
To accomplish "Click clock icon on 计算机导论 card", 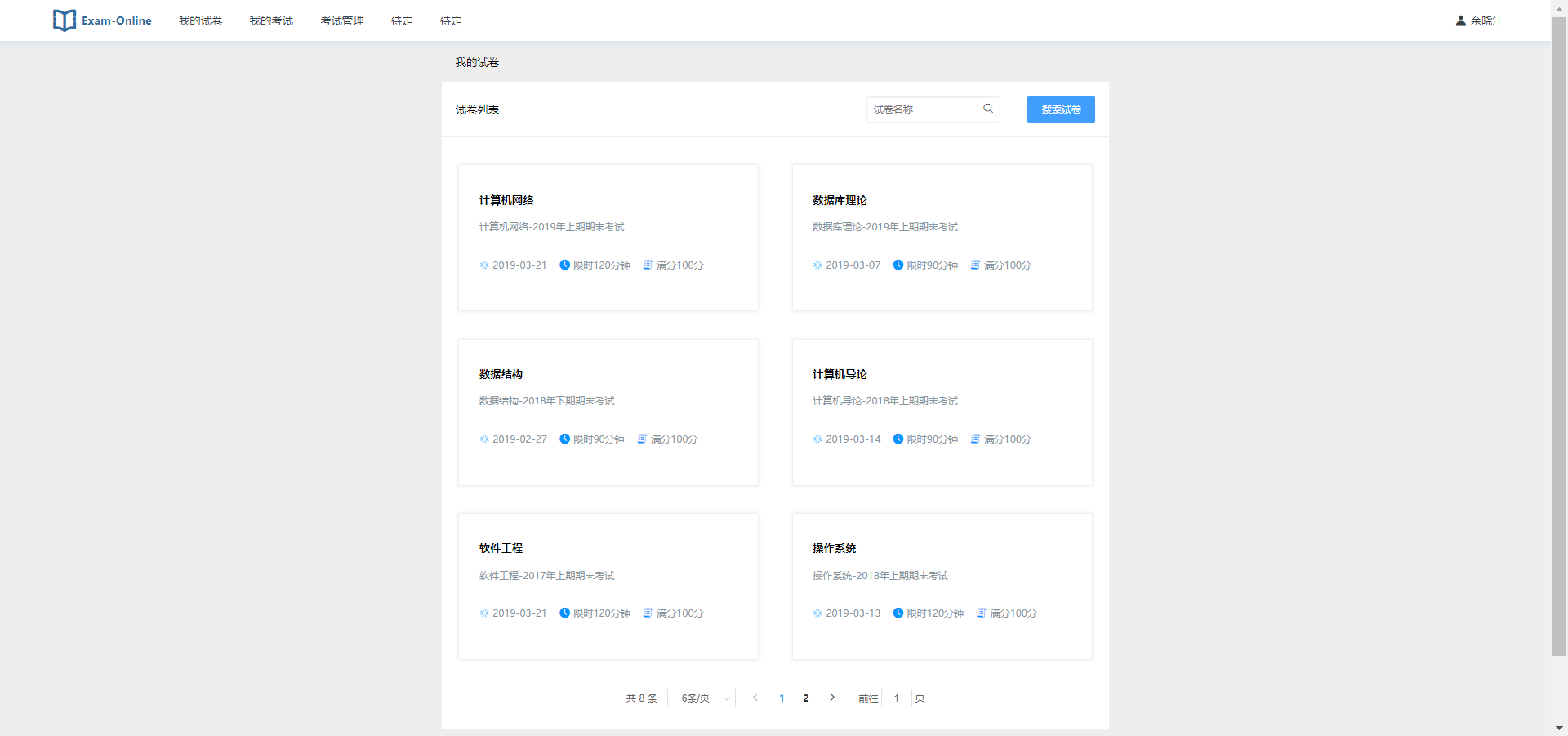I will [x=898, y=439].
